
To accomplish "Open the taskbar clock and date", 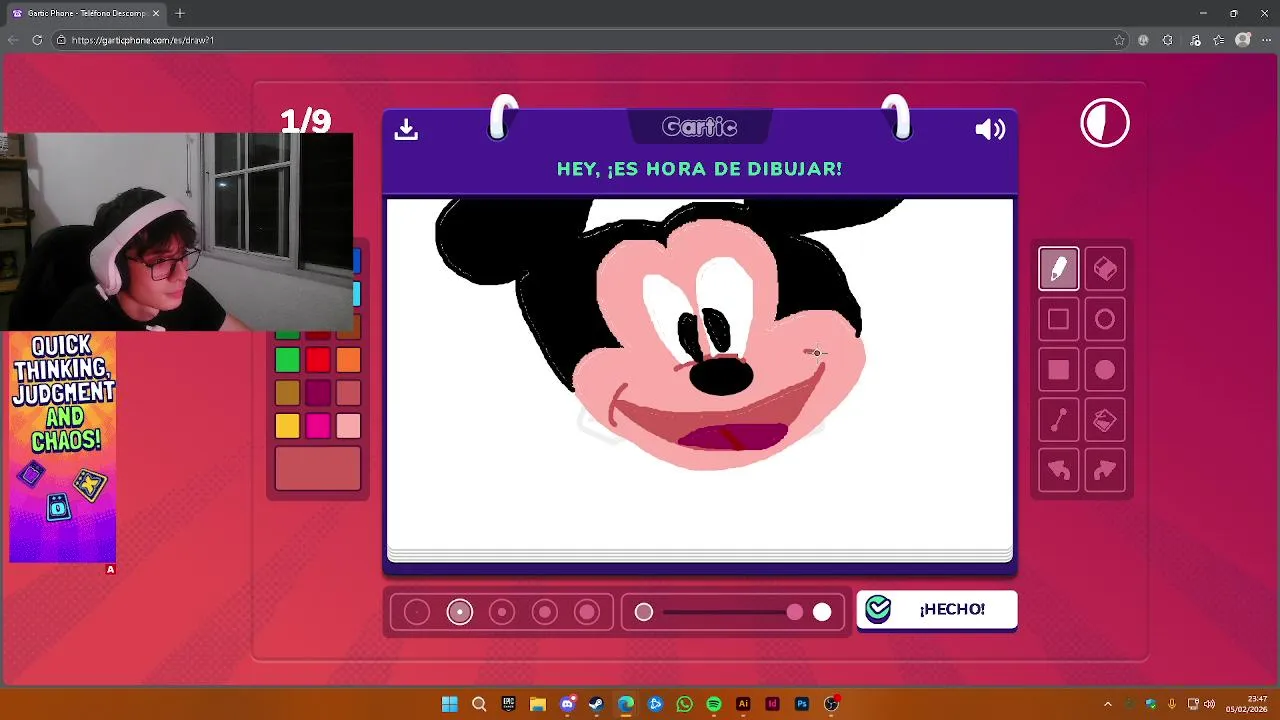I will point(1247,704).
